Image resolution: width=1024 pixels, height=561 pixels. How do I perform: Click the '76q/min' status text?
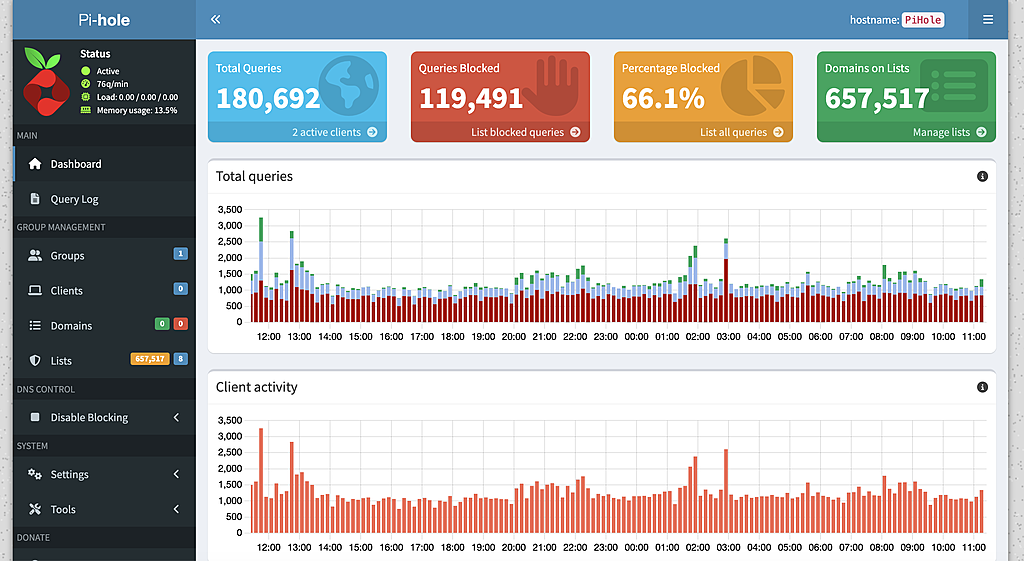click(x=112, y=84)
